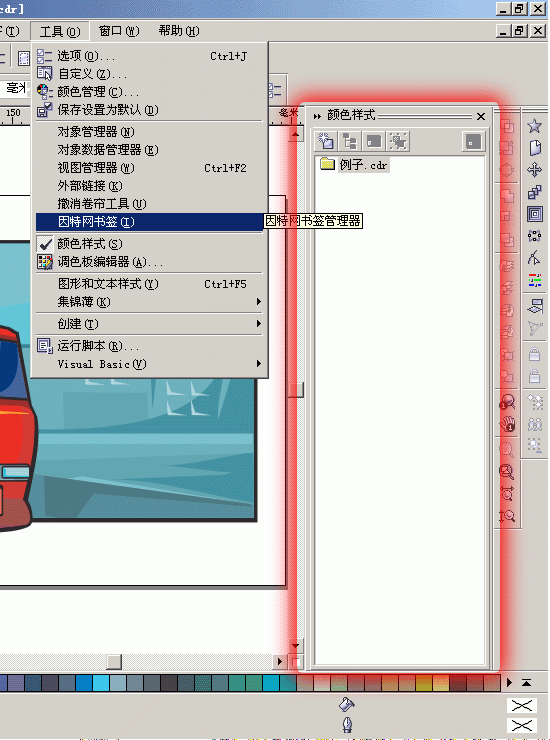The width and height of the screenshot is (550, 740).
Task: Click the paint bucket fill indicator icon
Action: coord(347,705)
